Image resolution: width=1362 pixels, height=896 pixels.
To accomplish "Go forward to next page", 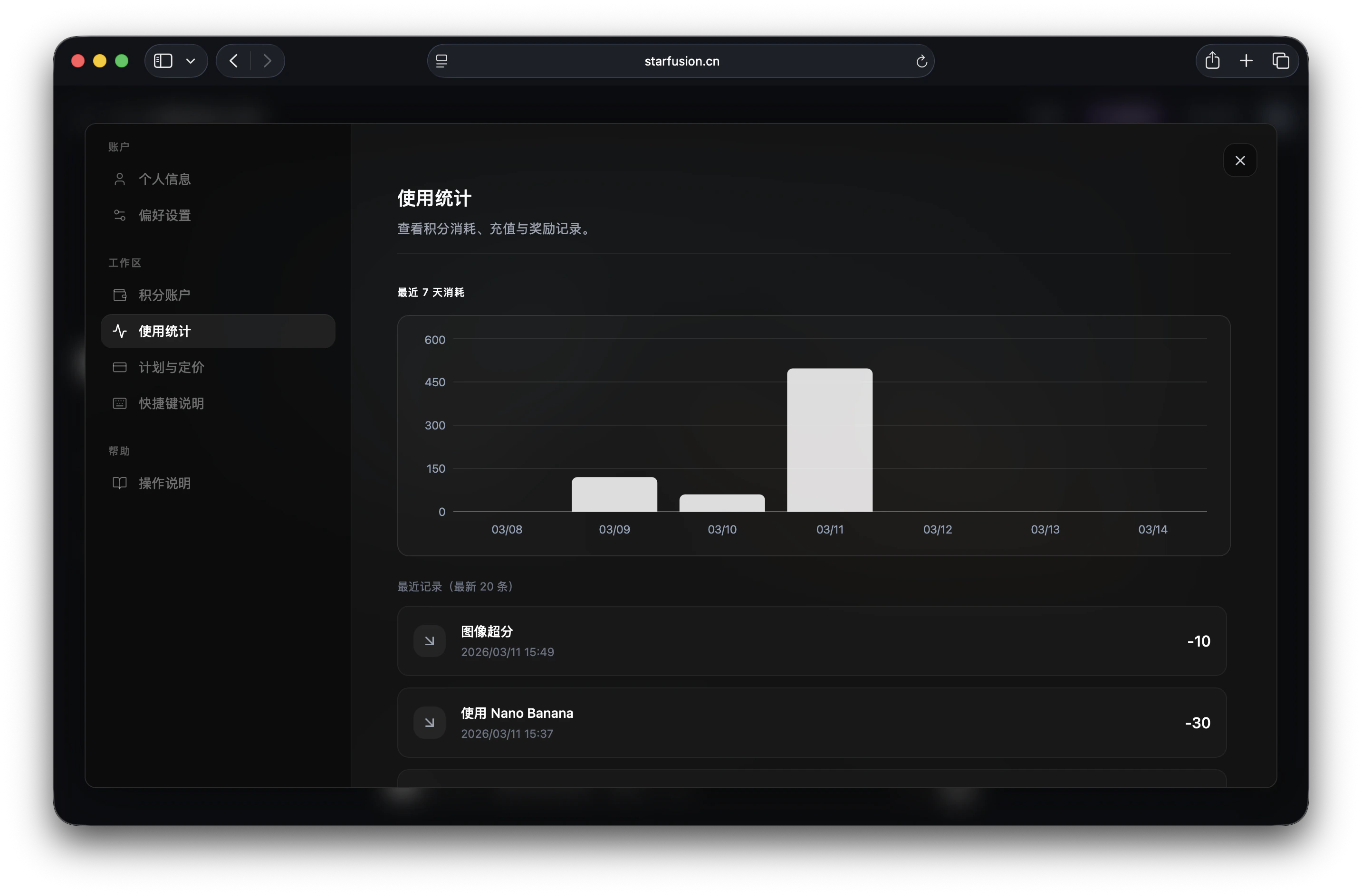I will click(x=267, y=61).
